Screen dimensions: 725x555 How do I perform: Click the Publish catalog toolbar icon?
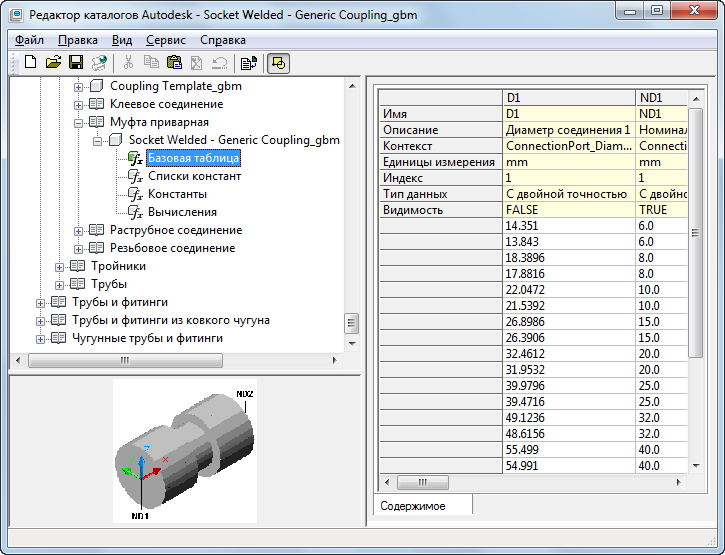(x=99, y=62)
